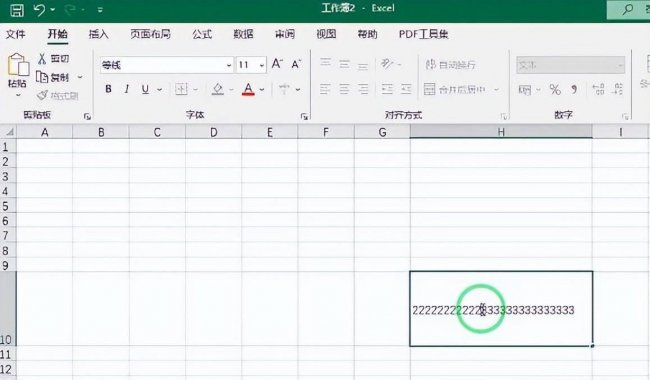Screen dimensions: 650x380
Task: Apply the red font color A
Action: click(248, 89)
